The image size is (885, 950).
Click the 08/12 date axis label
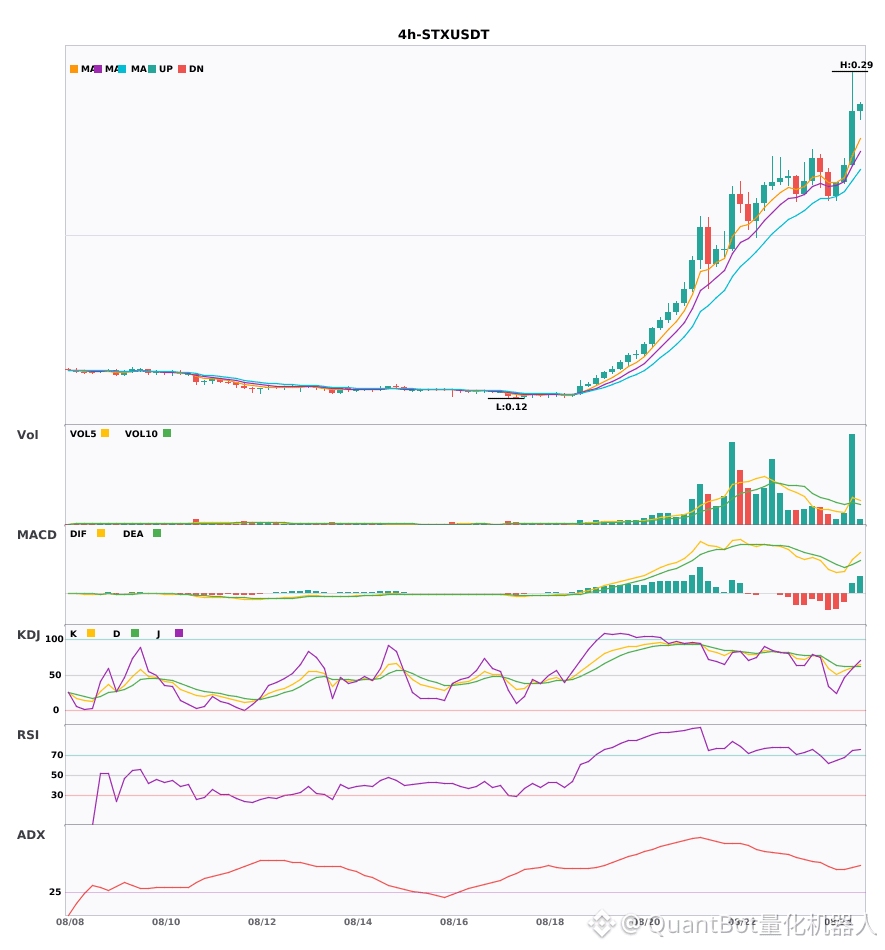(x=262, y=922)
